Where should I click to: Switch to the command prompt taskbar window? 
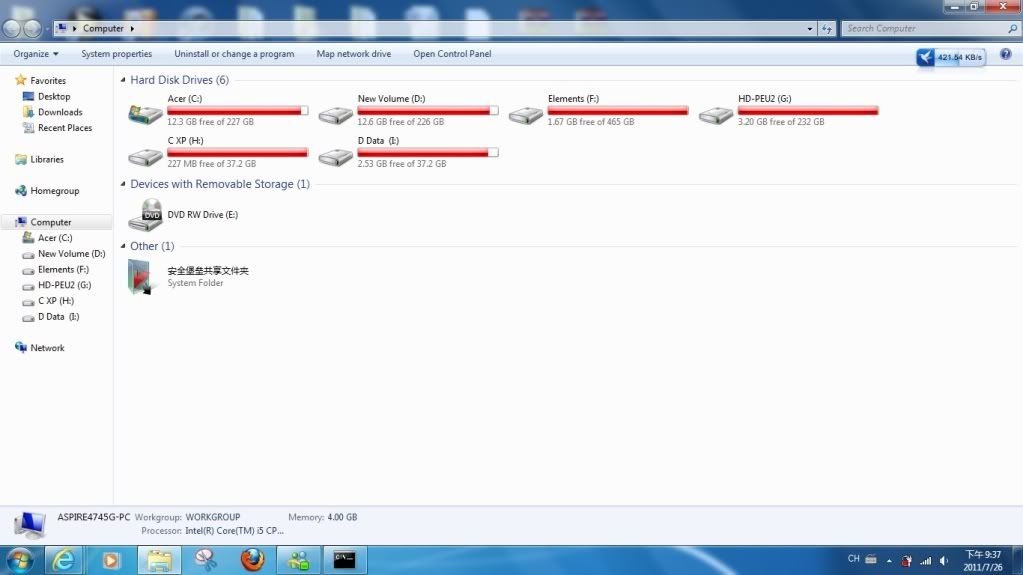tap(345, 560)
